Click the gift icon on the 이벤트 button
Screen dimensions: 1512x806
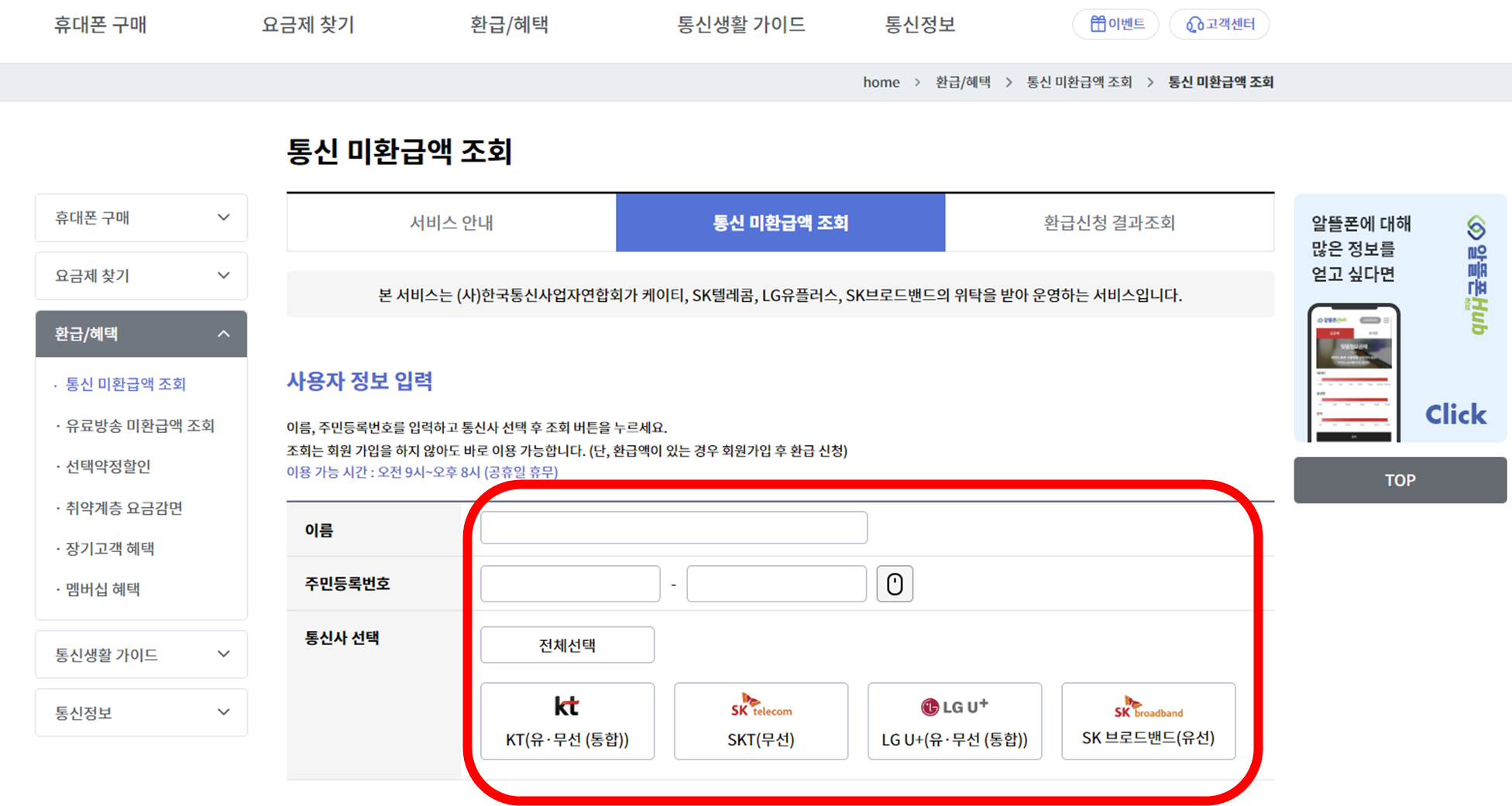coord(1097,24)
